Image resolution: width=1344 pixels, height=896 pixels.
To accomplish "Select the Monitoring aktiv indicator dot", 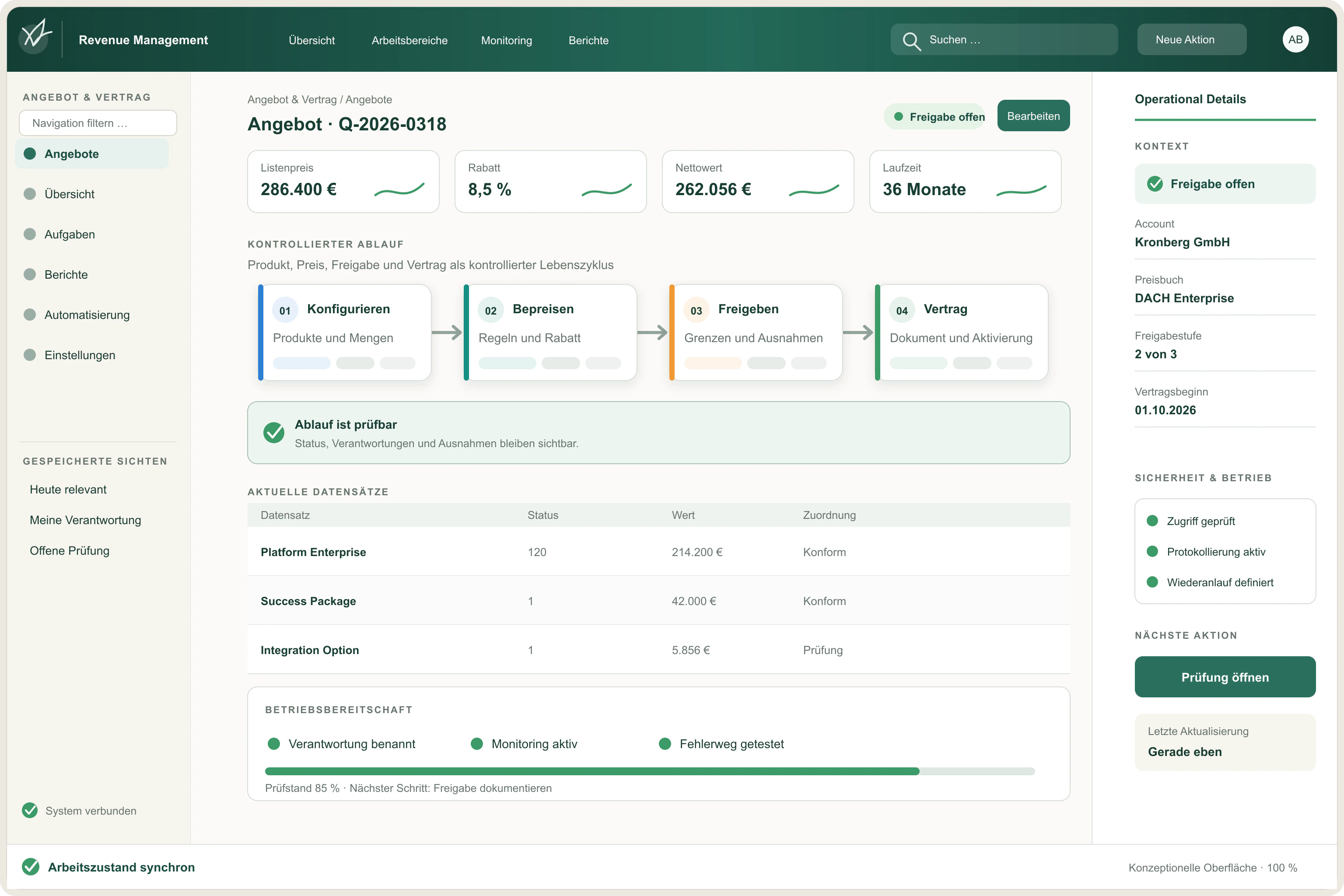I will [x=476, y=743].
